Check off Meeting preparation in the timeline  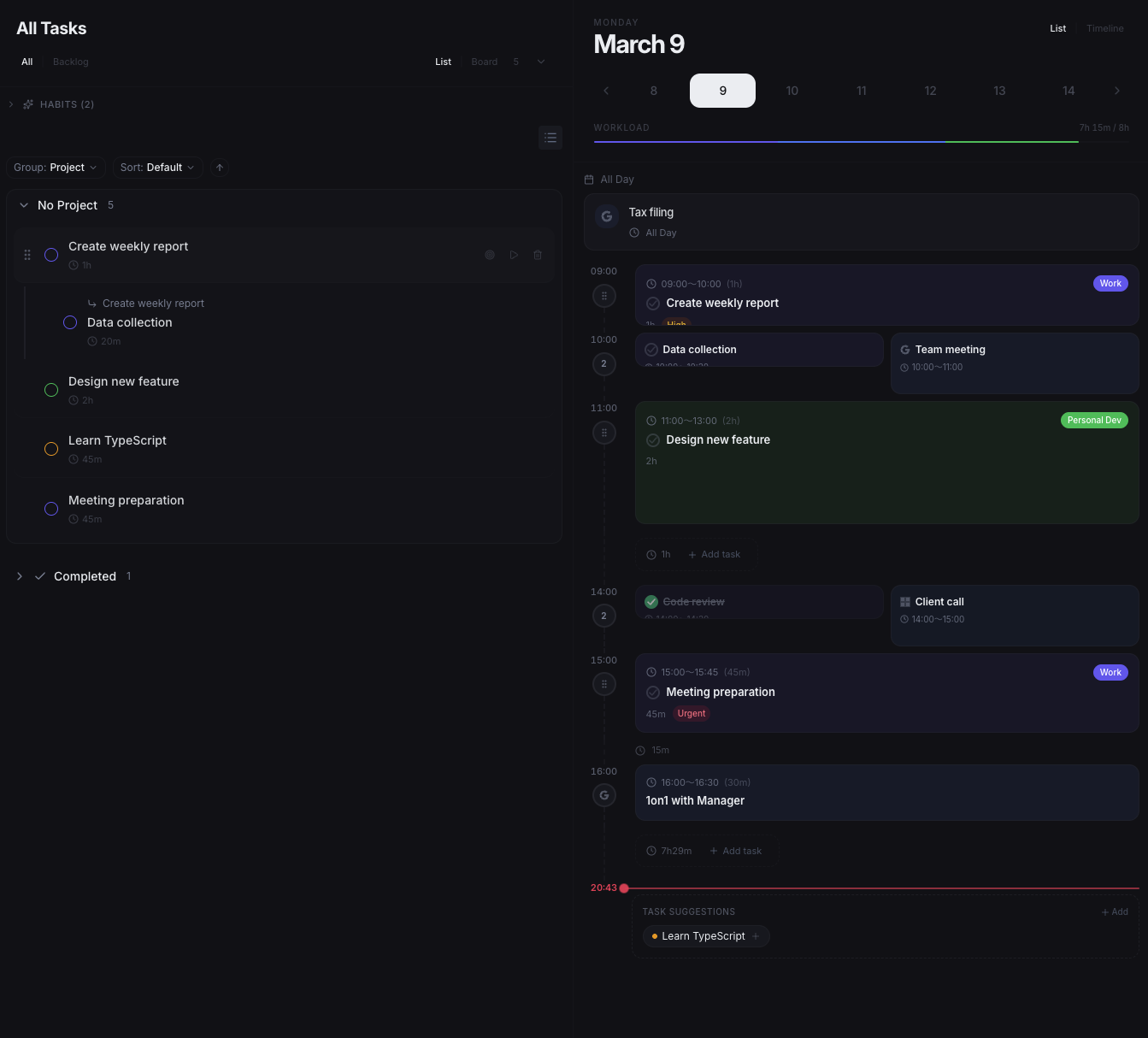pyautogui.click(x=653, y=692)
